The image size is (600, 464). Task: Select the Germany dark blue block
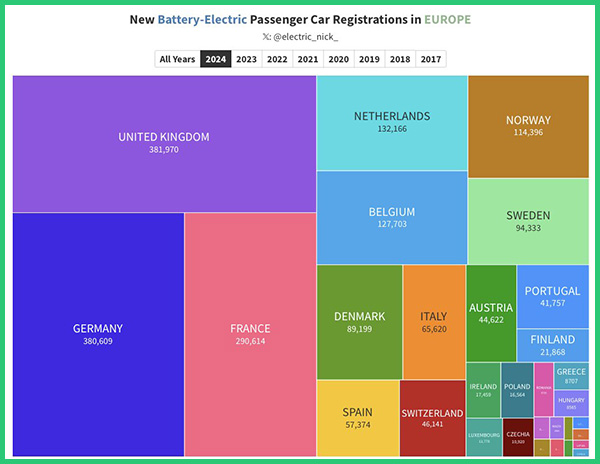pyautogui.click(x=98, y=334)
